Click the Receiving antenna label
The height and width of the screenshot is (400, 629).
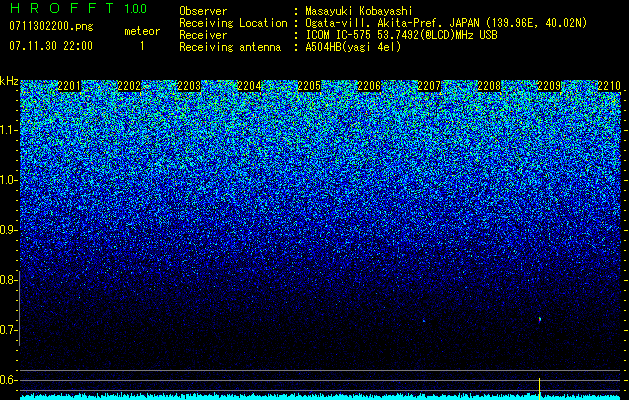pyautogui.click(x=230, y=47)
